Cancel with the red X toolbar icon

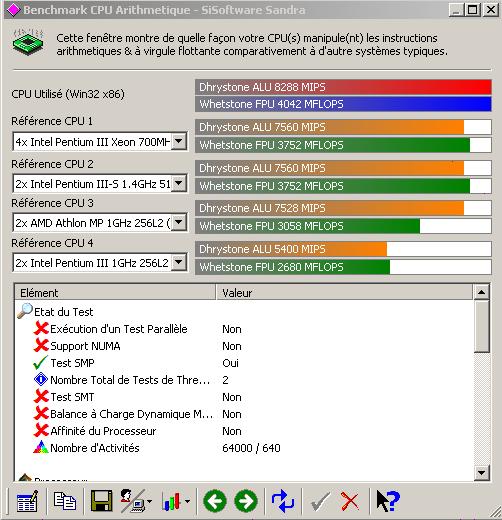tap(350, 501)
